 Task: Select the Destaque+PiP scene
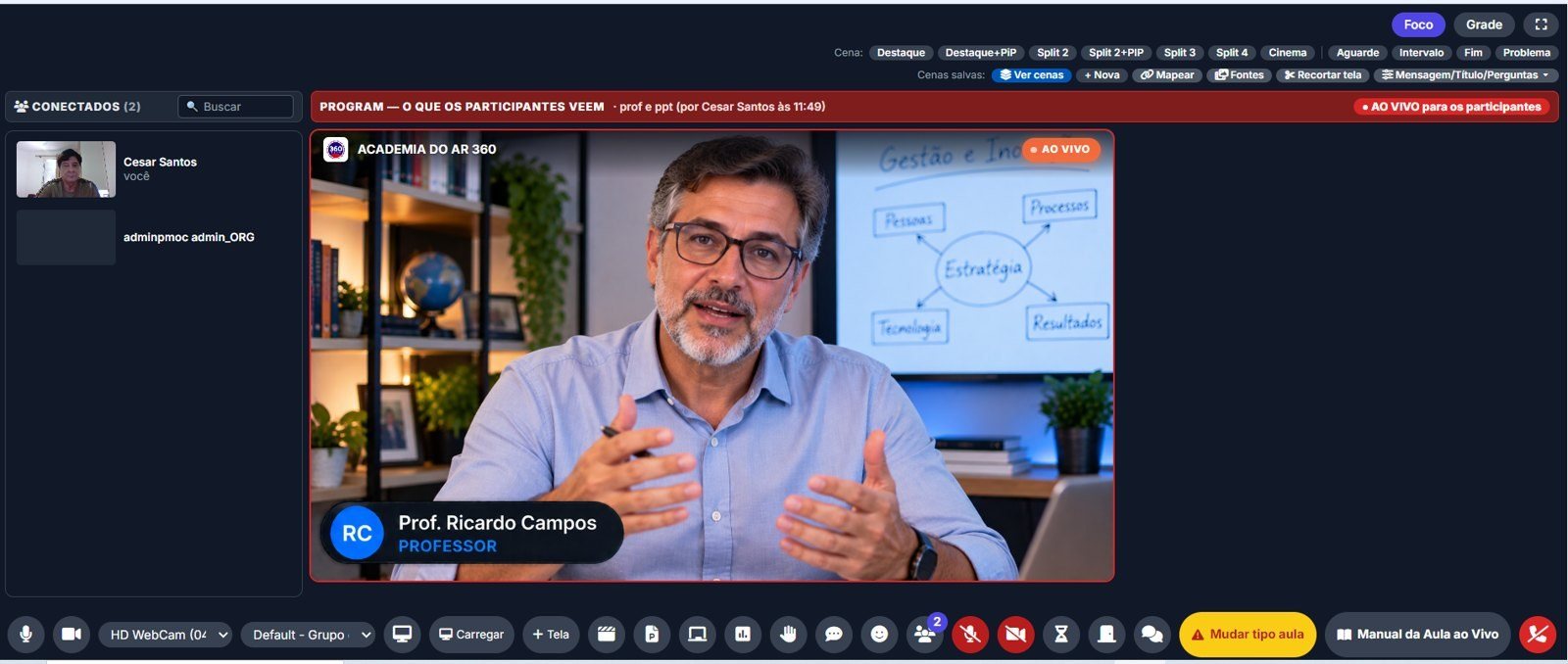(x=981, y=53)
